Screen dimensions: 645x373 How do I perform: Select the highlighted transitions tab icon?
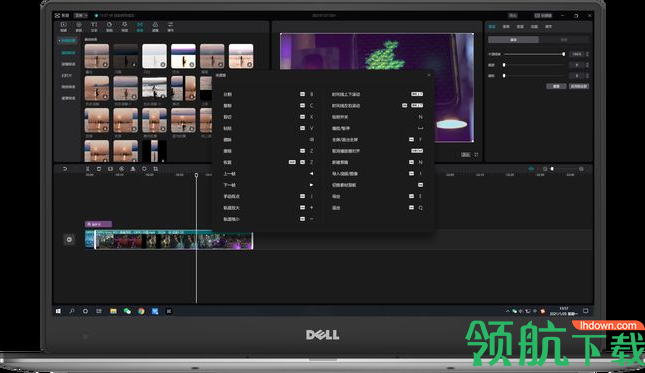(x=140, y=27)
